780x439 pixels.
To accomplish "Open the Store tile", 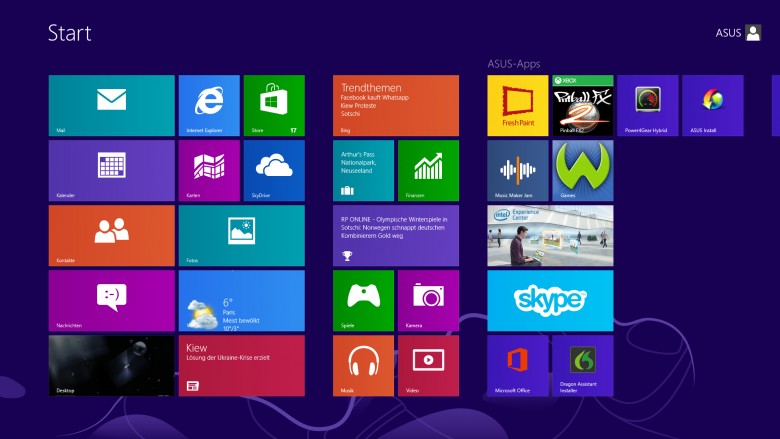I will pyautogui.click(x=274, y=105).
